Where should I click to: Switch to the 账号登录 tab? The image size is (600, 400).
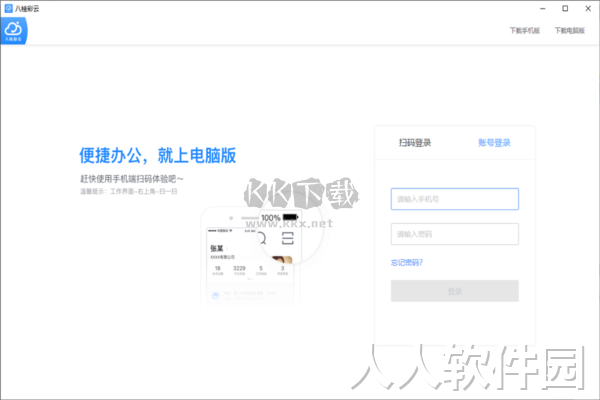click(494, 143)
